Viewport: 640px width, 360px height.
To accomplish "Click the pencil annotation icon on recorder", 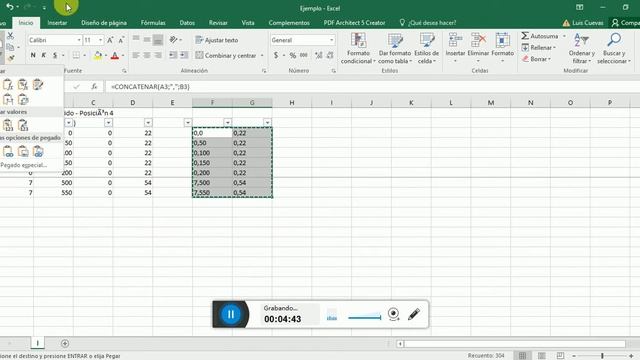I will [413, 314].
